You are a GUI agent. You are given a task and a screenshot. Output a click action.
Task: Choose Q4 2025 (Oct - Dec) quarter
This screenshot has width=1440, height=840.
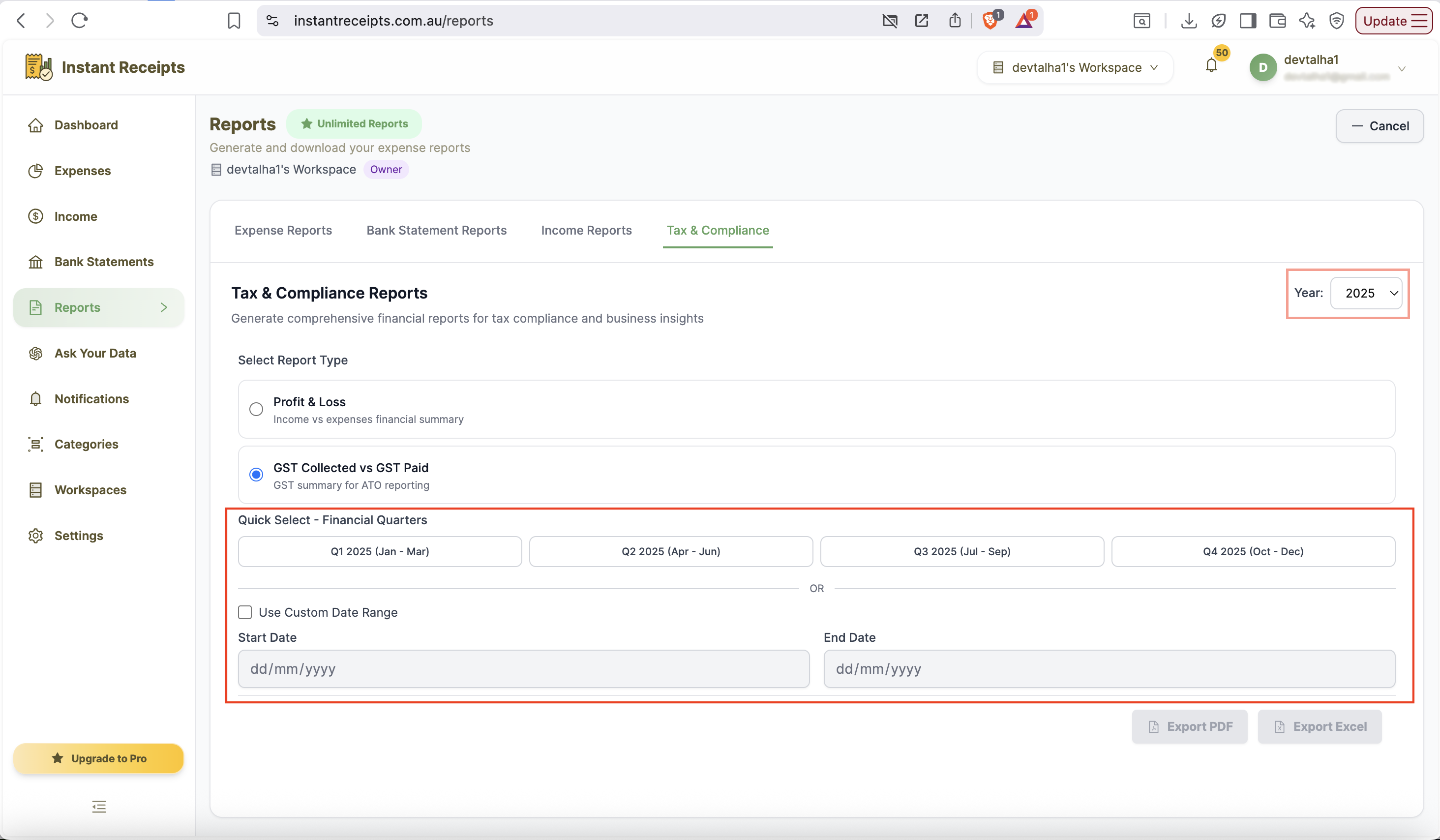click(1253, 551)
